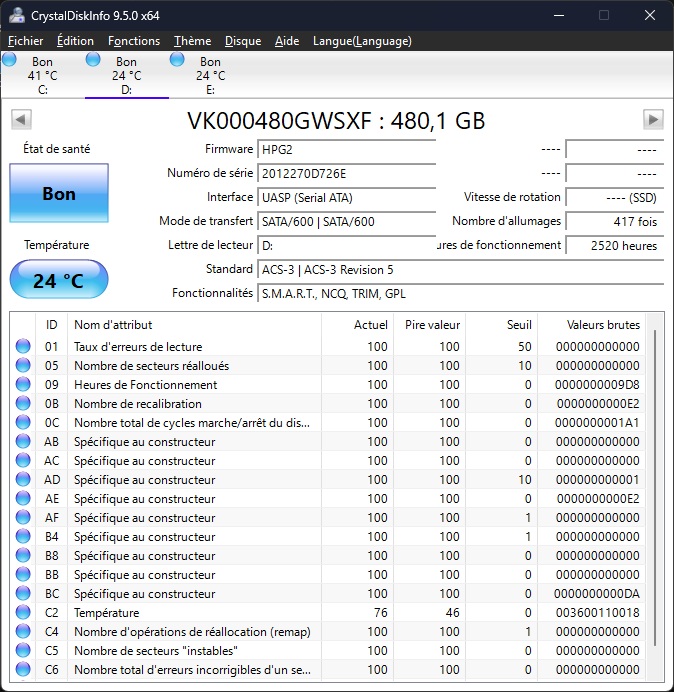Click status orb for attribute C2 Température row
The height and width of the screenshot is (692, 674).
pyautogui.click(x=23, y=612)
